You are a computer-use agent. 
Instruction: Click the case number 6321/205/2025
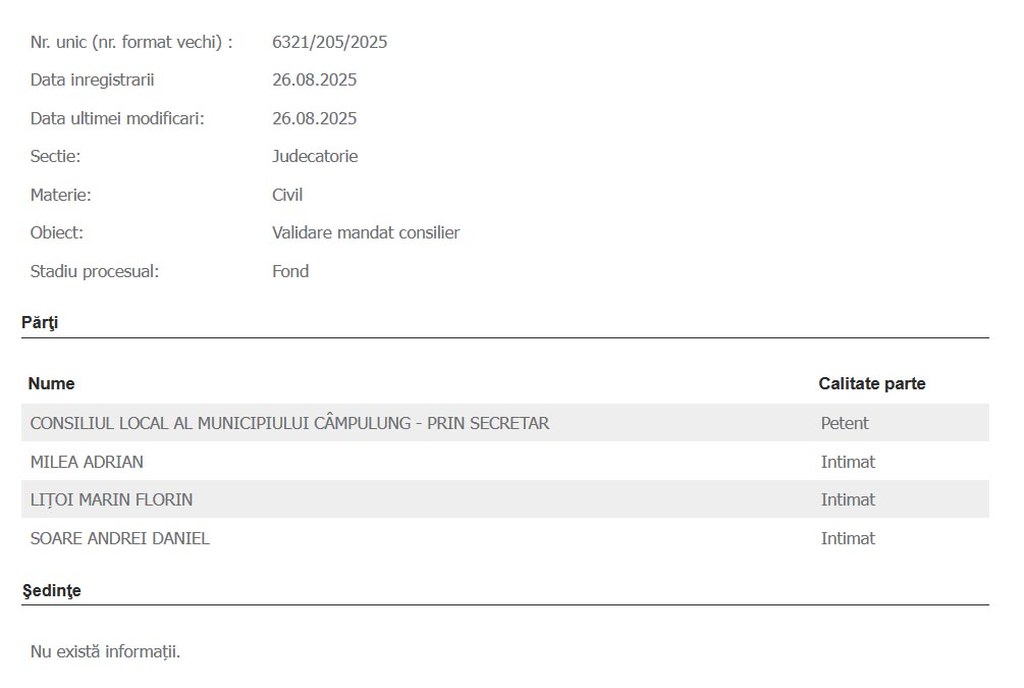329,42
